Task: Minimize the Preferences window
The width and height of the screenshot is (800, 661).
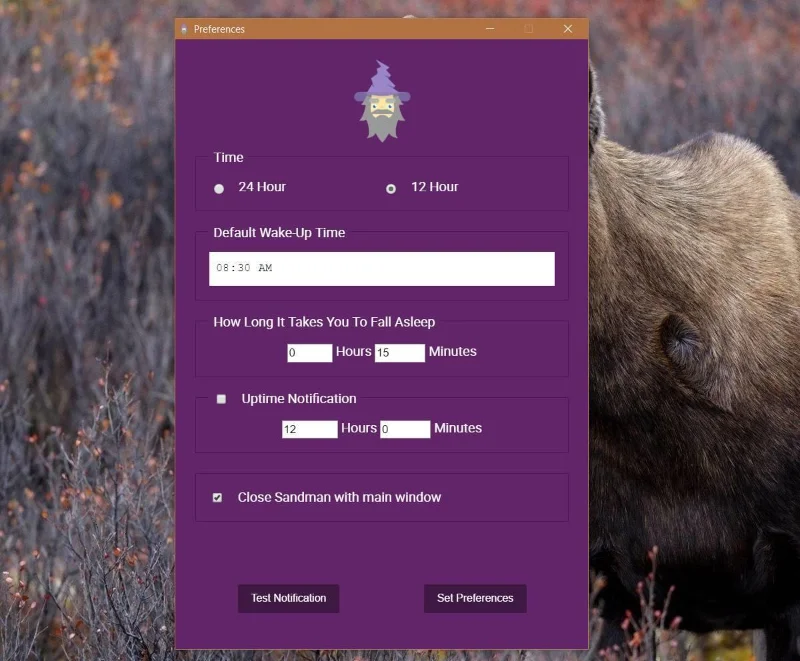Action: pos(490,29)
